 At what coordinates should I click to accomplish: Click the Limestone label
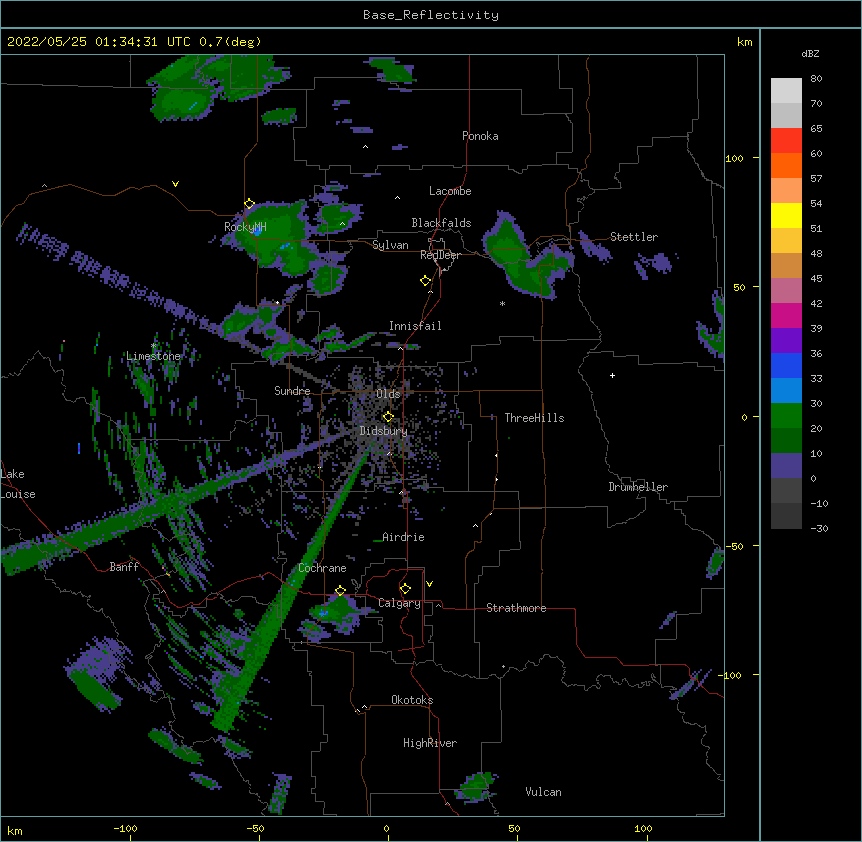pos(153,356)
